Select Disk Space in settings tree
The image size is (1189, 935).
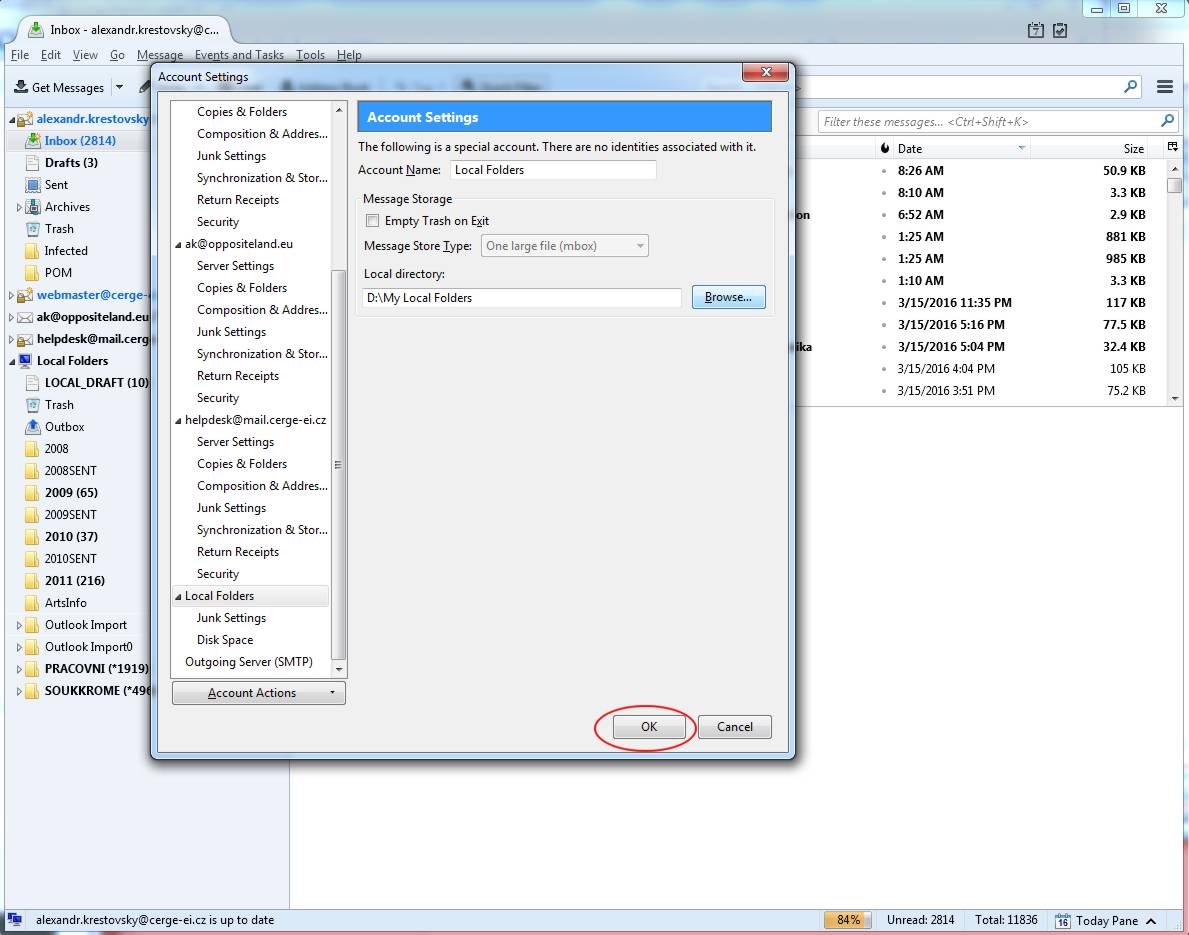[225, 640]
